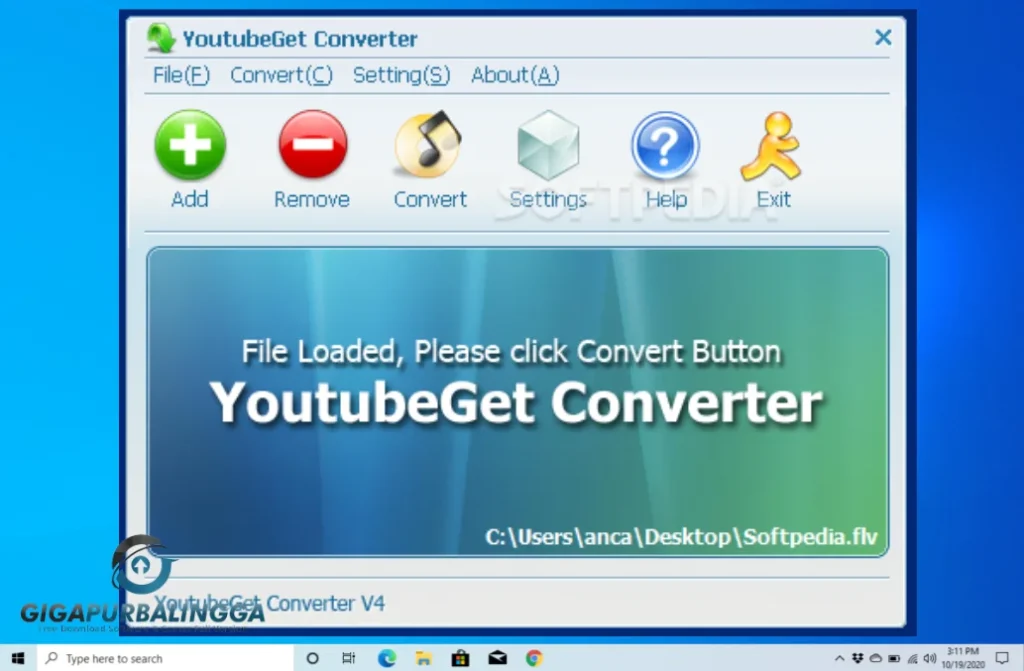The height and width of the screenshot is (671, 1024).
Task: Open the Setting(S) menu
Action: (x=401, y=75)
